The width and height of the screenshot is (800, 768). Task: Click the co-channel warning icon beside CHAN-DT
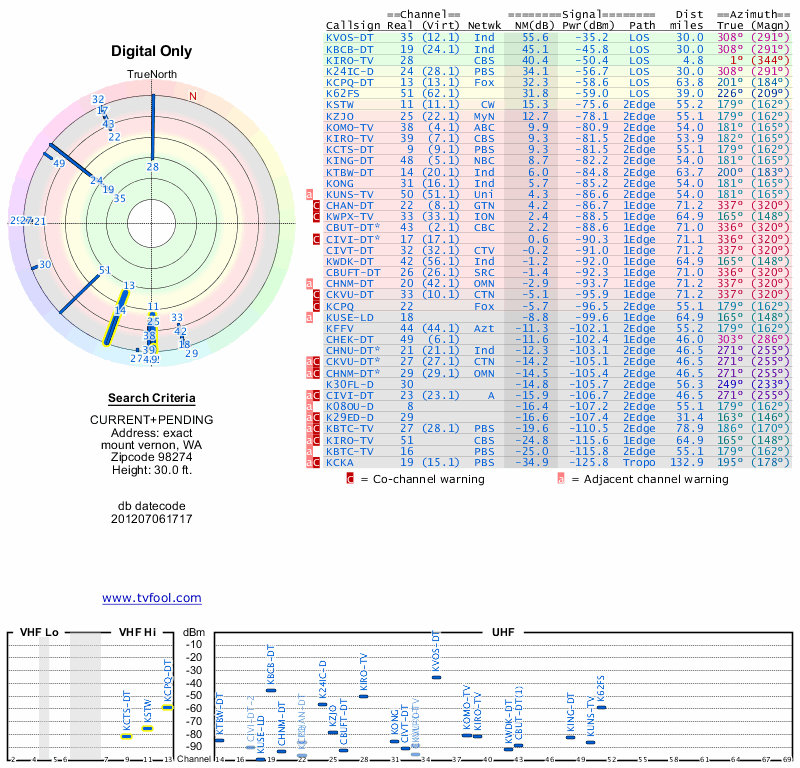(317, 205)
